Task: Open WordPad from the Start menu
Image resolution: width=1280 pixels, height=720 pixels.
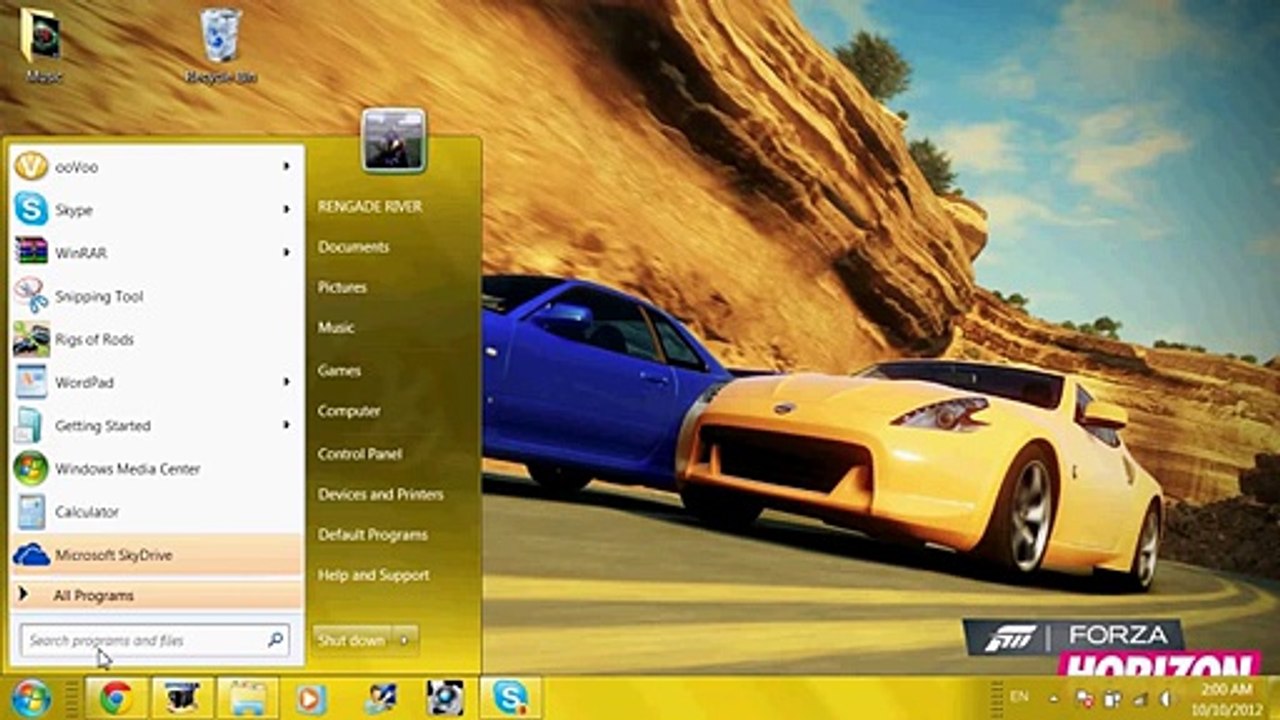Action: [x=156, y=382]
